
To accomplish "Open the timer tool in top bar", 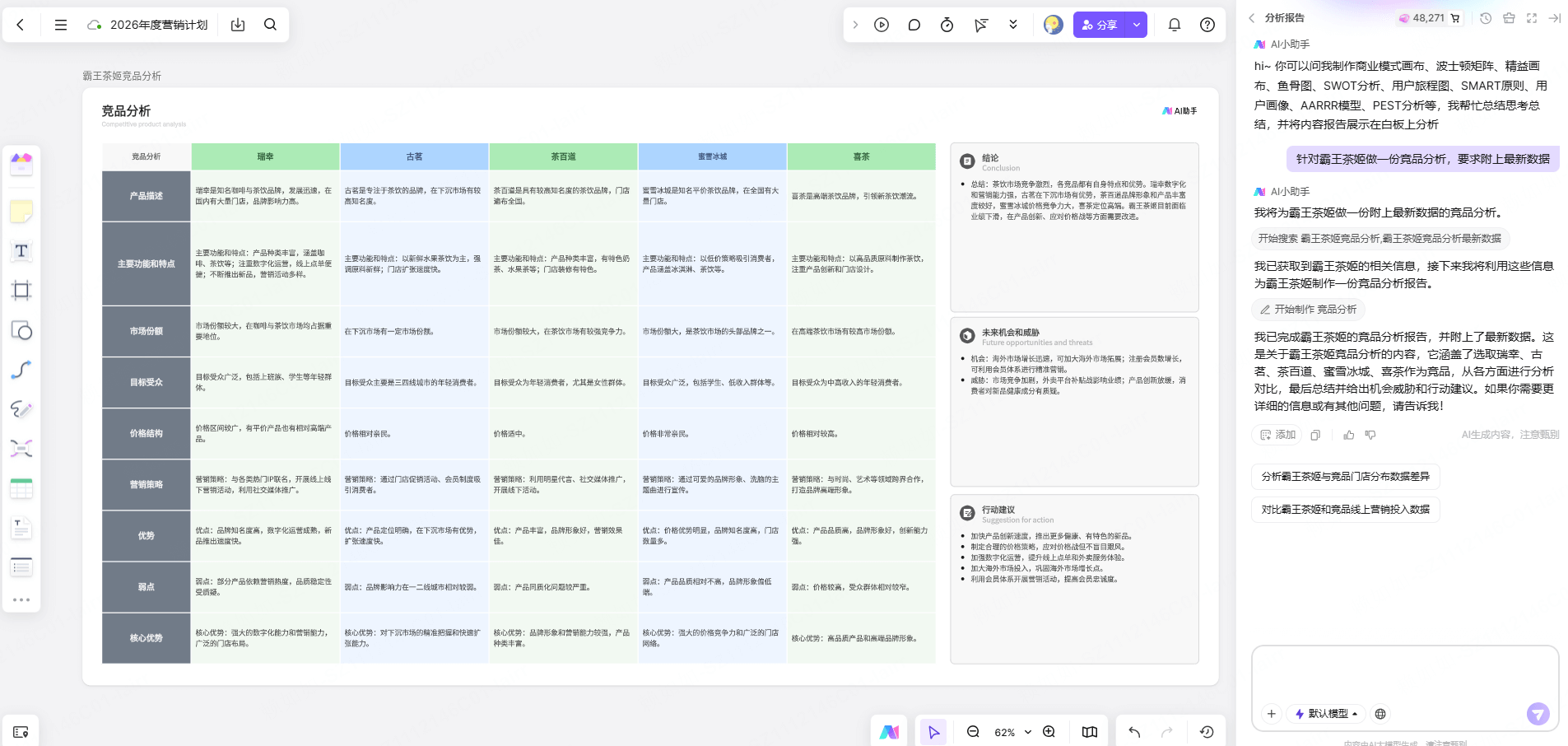I will point(947,25).
